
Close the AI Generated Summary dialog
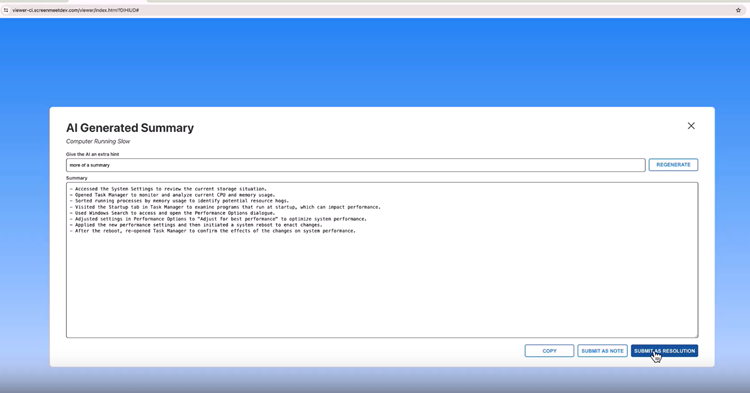pyautogui.click(x=691, y=126)
